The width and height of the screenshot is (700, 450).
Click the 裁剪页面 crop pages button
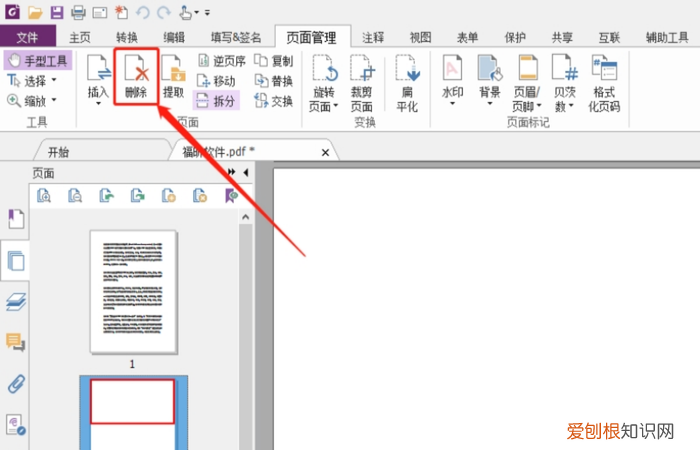[x=361, y=83]
